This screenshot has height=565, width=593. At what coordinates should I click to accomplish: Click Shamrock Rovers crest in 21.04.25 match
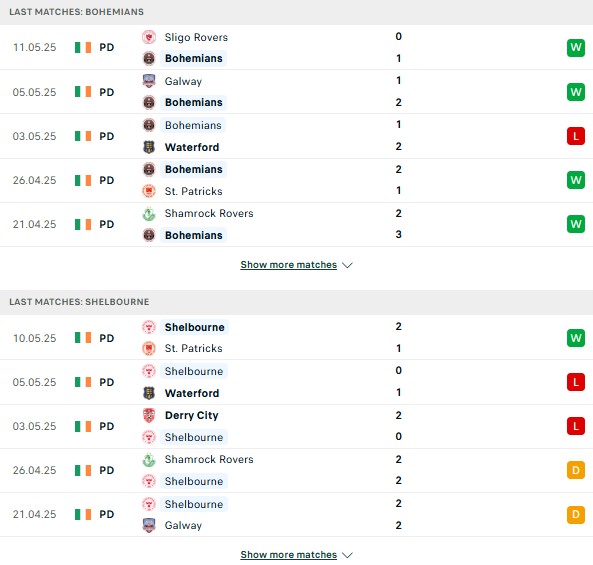149,214
